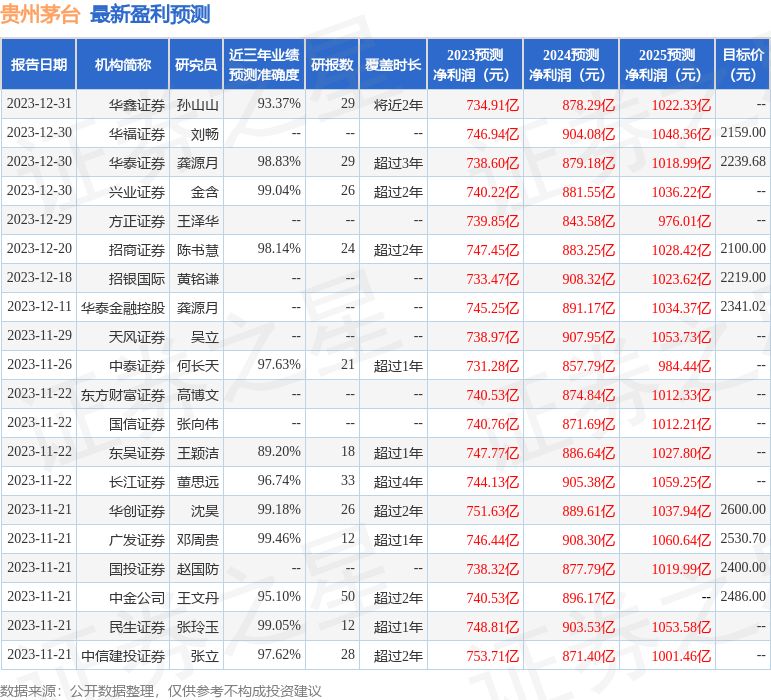Click the 数据来源 footer note

161,691
